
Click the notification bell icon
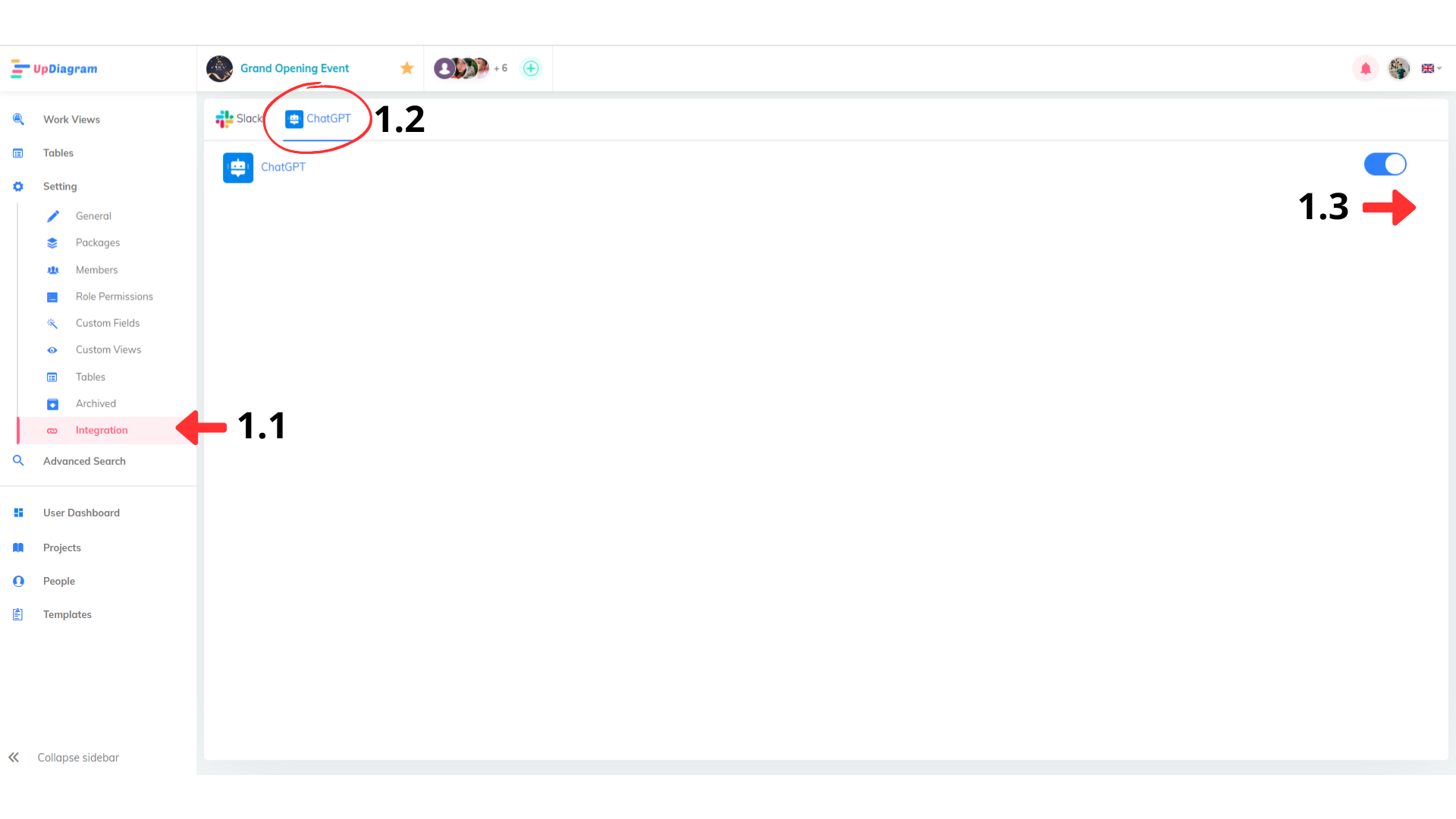tap(1365, 68)
